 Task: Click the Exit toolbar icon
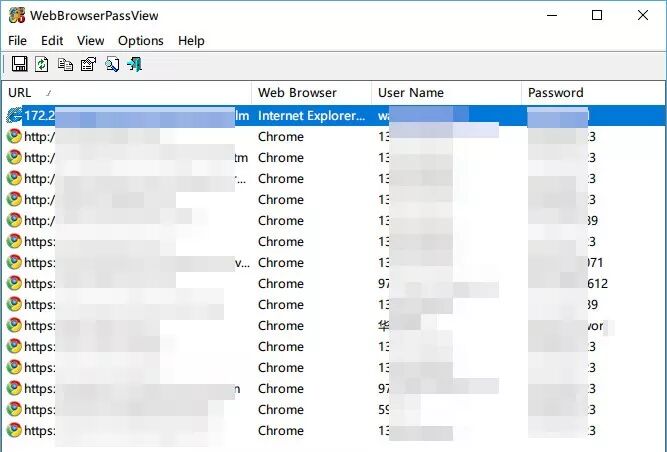click(x=134, y=64)
